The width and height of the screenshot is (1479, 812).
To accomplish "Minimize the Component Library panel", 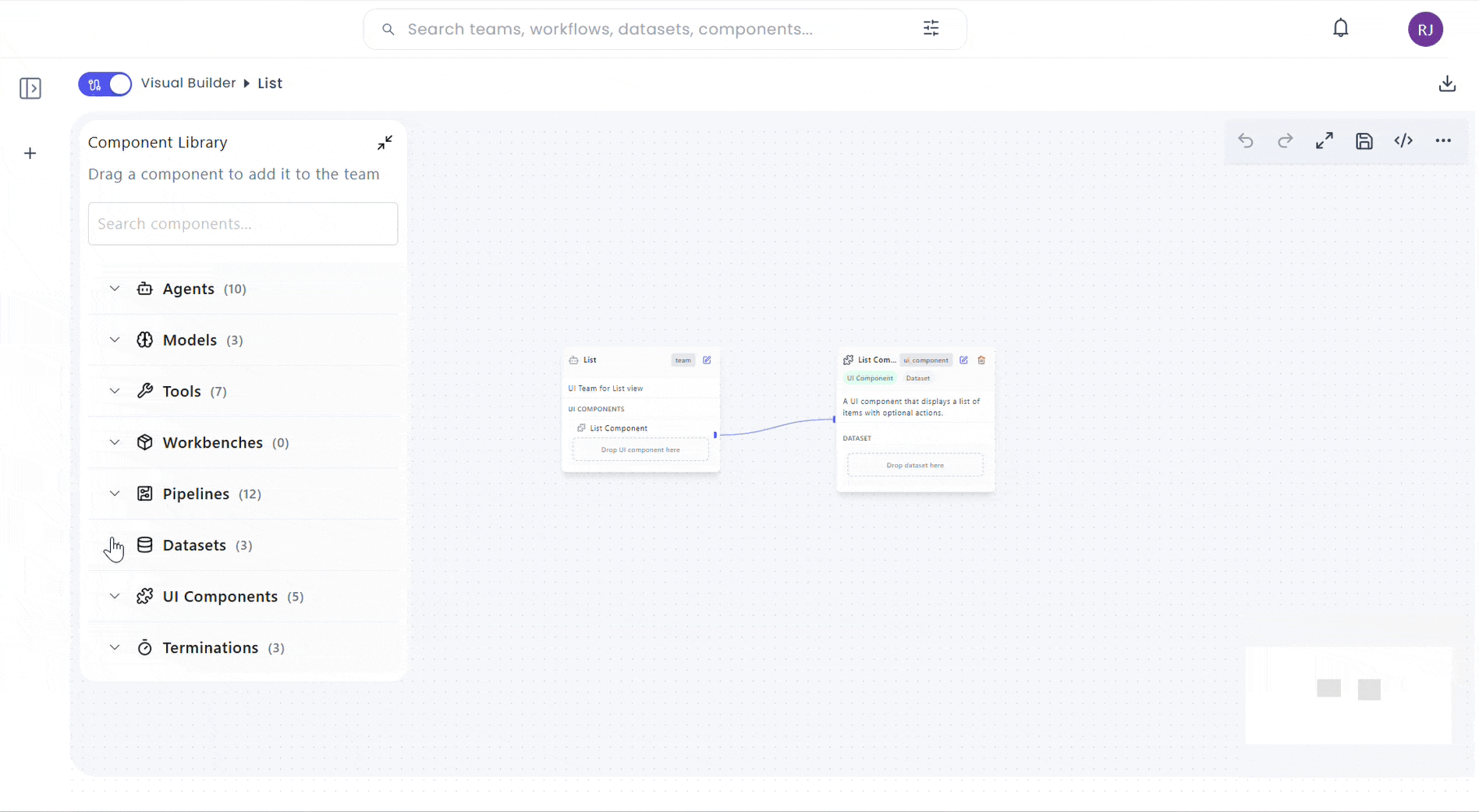I will (x=385, y=143).
